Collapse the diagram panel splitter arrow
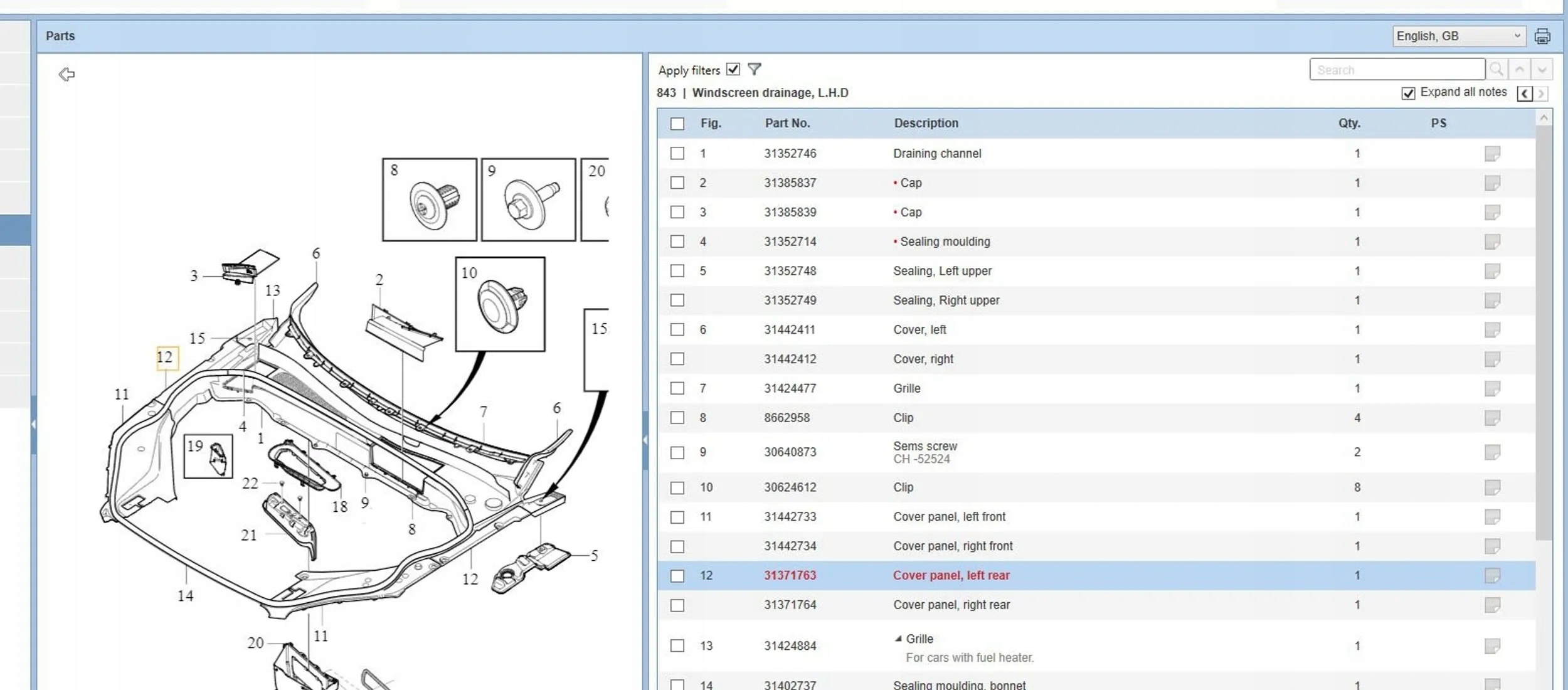1568x690 pixels. (645, 440)
